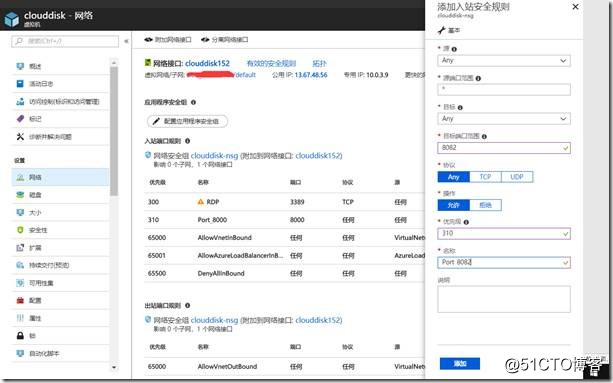Click the wrench 基本 mode toggle
The image size is (613, 383).
(x=449, y=30)
